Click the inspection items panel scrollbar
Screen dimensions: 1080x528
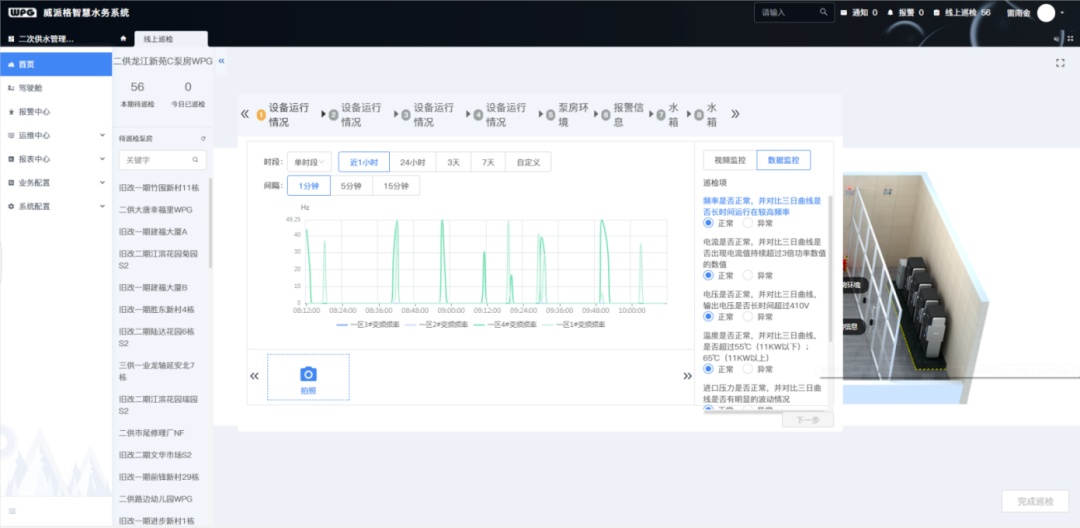829,260
